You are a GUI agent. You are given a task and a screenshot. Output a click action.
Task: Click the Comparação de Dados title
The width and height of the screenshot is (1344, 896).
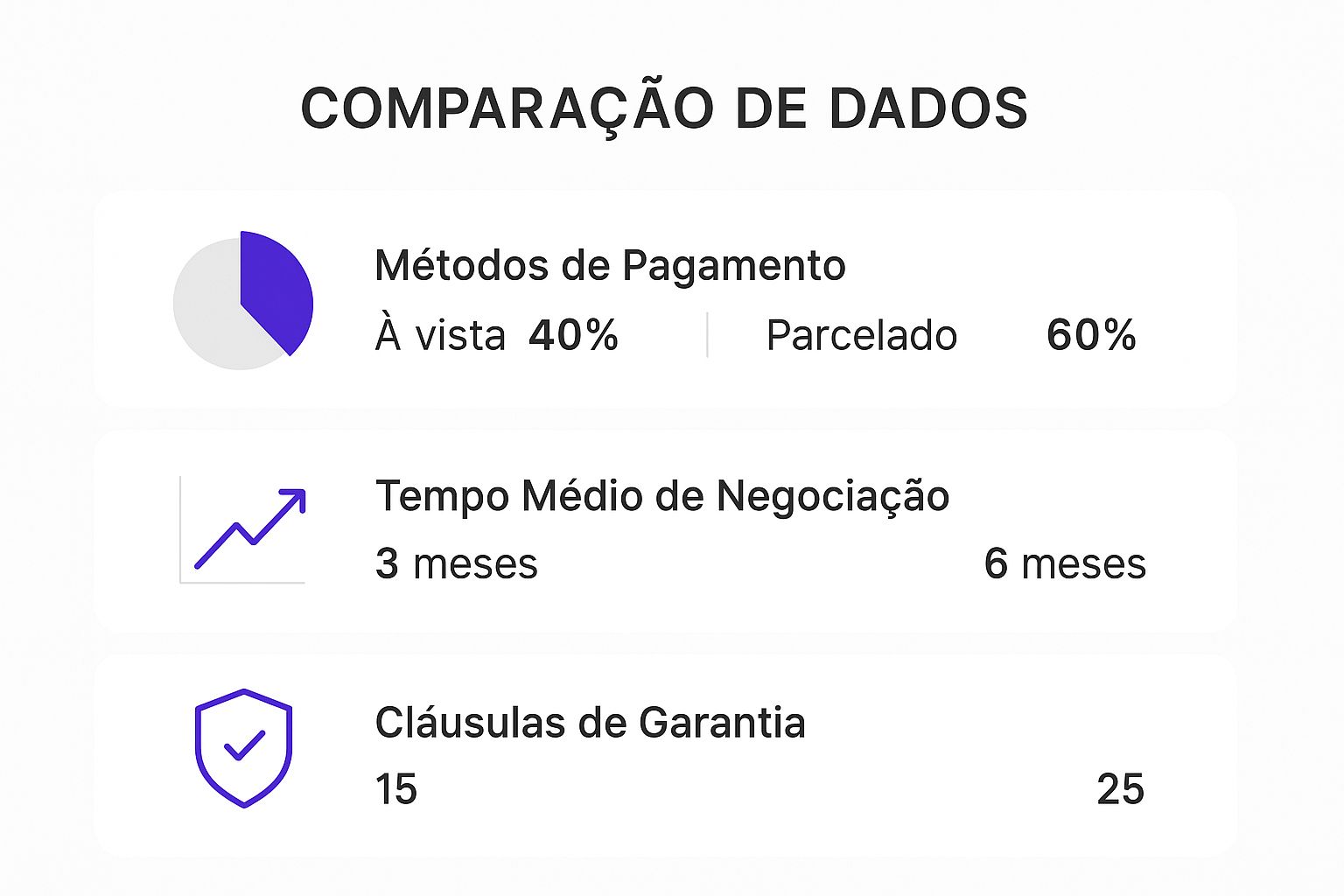click(664, 108)
